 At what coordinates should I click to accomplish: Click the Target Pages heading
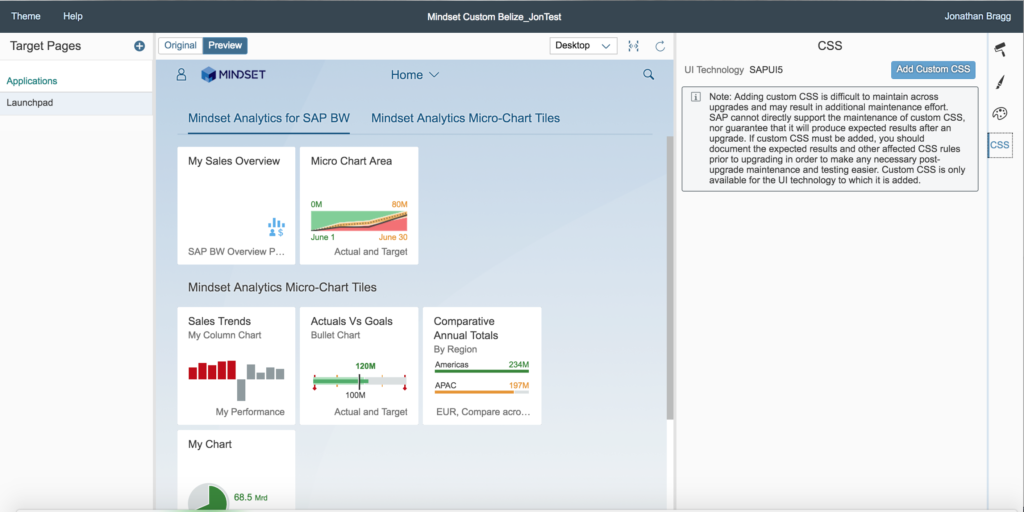pos(46,46)
